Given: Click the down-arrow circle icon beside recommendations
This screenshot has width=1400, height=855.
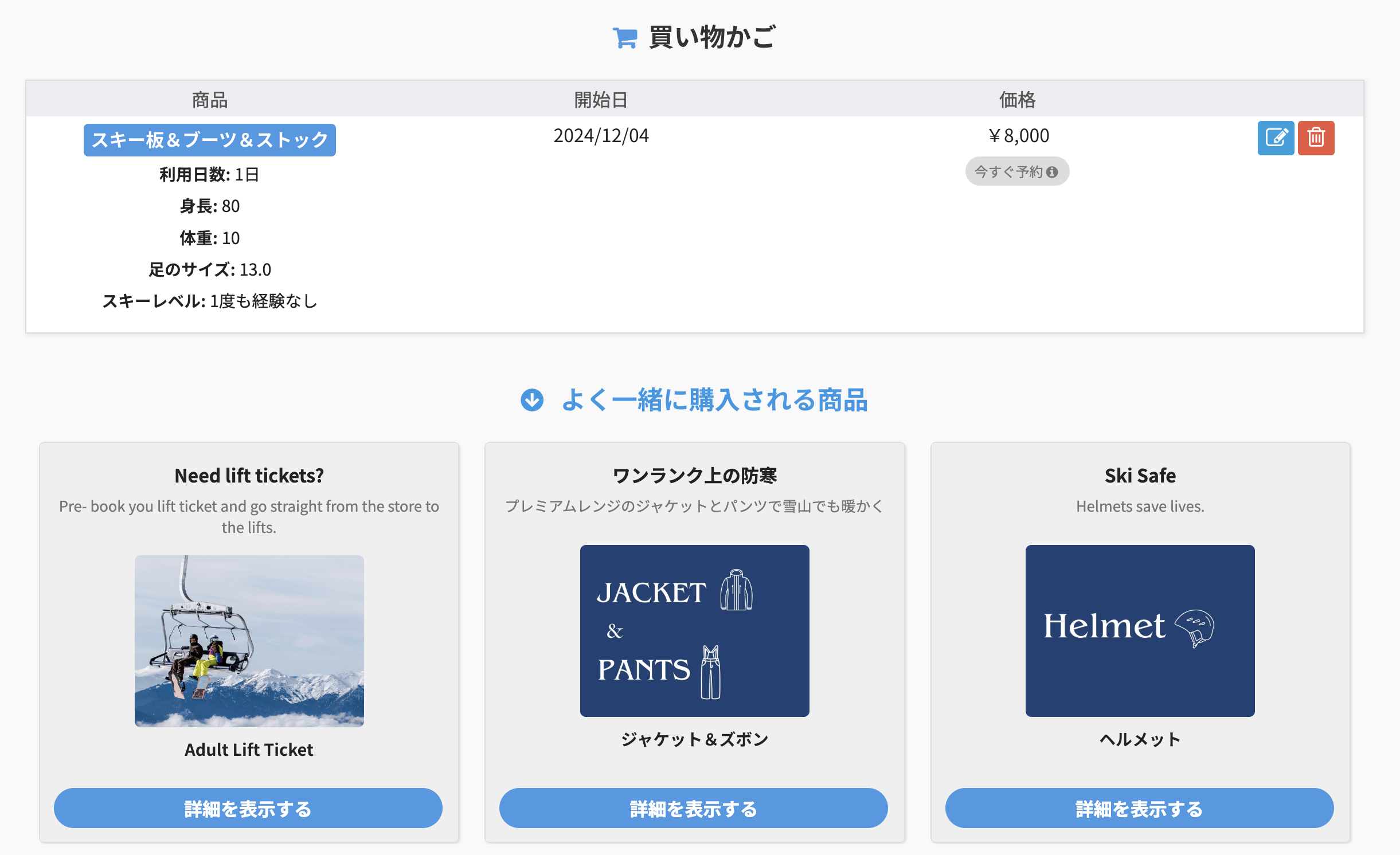Looking at the screenshot, I should [532, 400].
